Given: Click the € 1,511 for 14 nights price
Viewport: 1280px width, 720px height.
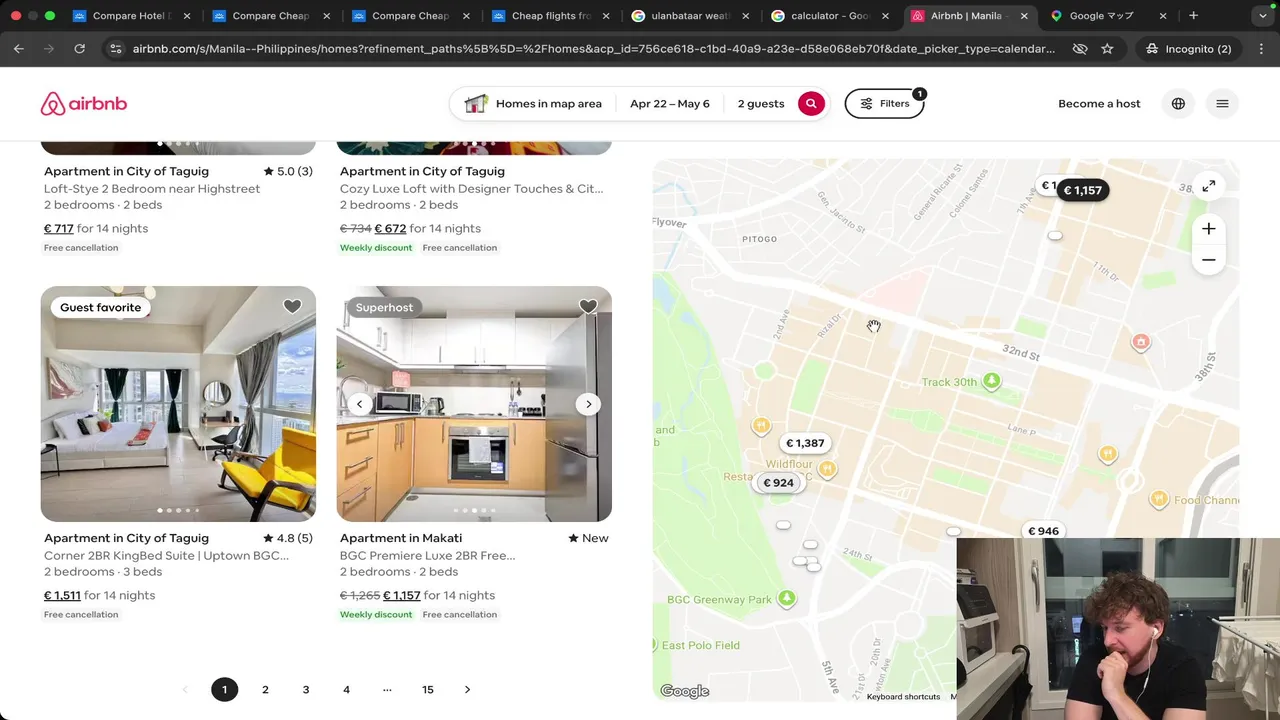Looking at the screenshot, I should [x=99, y=595].
